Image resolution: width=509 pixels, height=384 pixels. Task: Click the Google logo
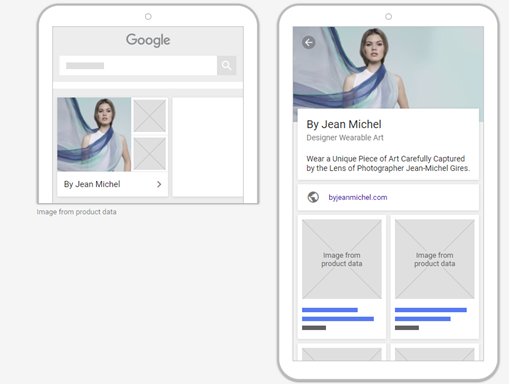[x=148, y=40]
